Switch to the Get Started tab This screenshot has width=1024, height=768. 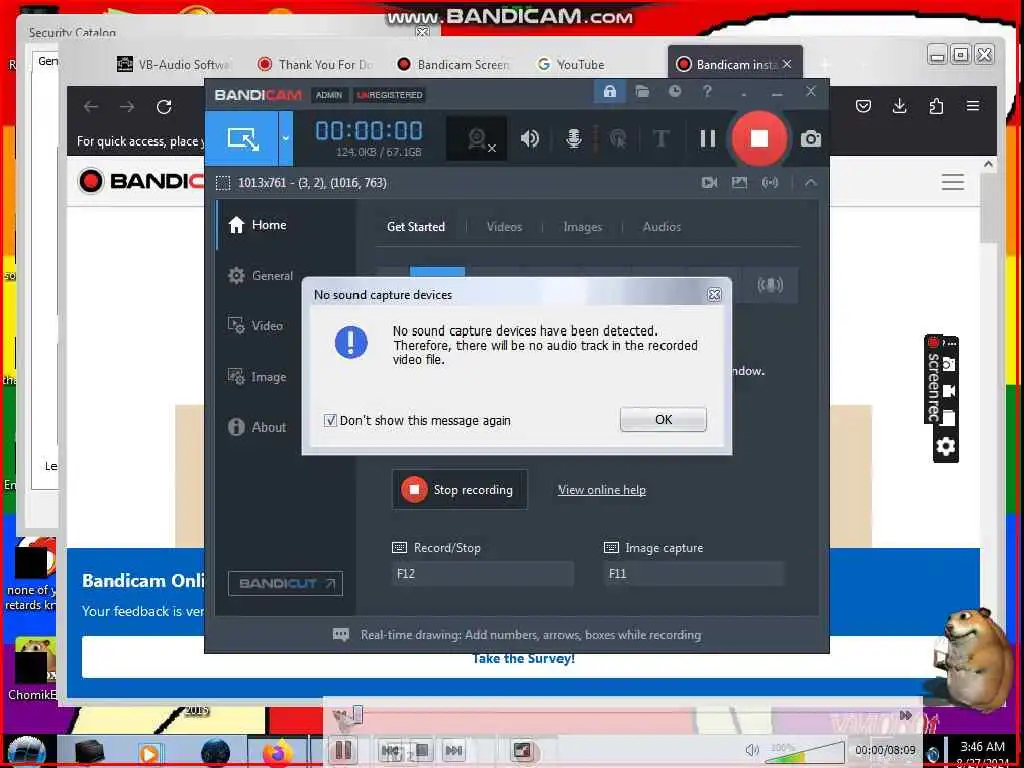point(415,227)
